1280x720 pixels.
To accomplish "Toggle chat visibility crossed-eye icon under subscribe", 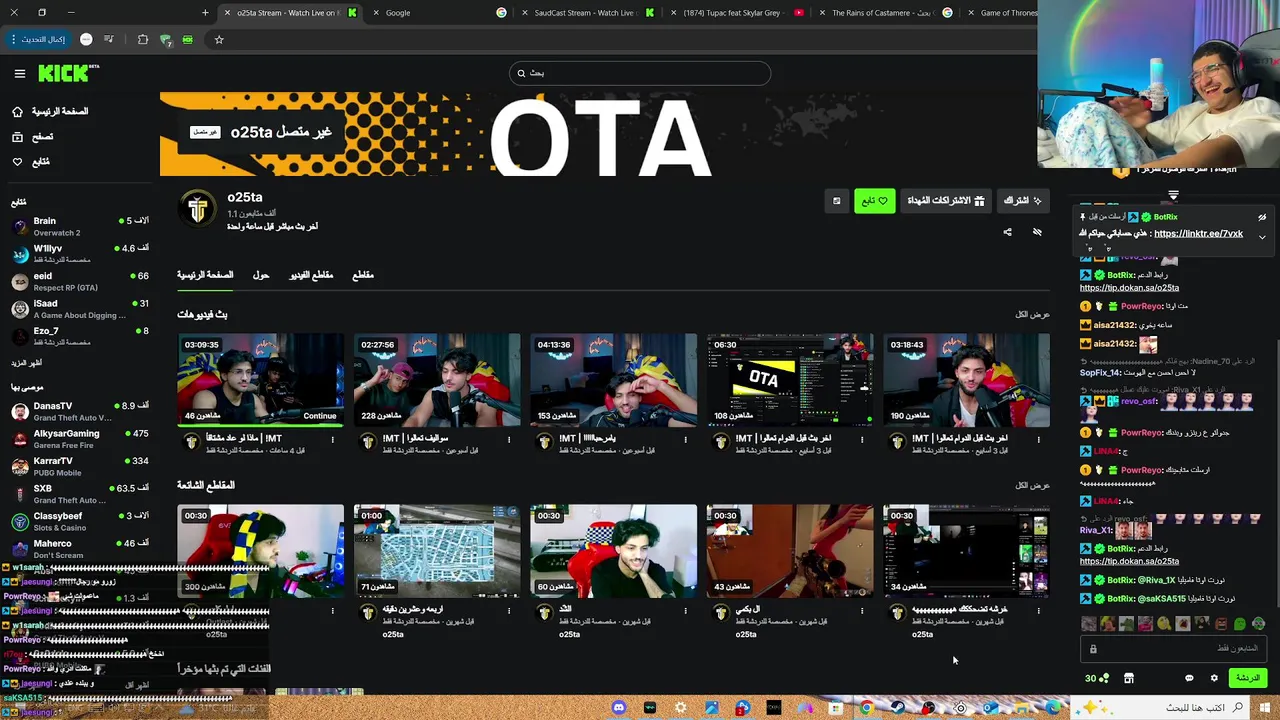I will (x=1037, y=232).
